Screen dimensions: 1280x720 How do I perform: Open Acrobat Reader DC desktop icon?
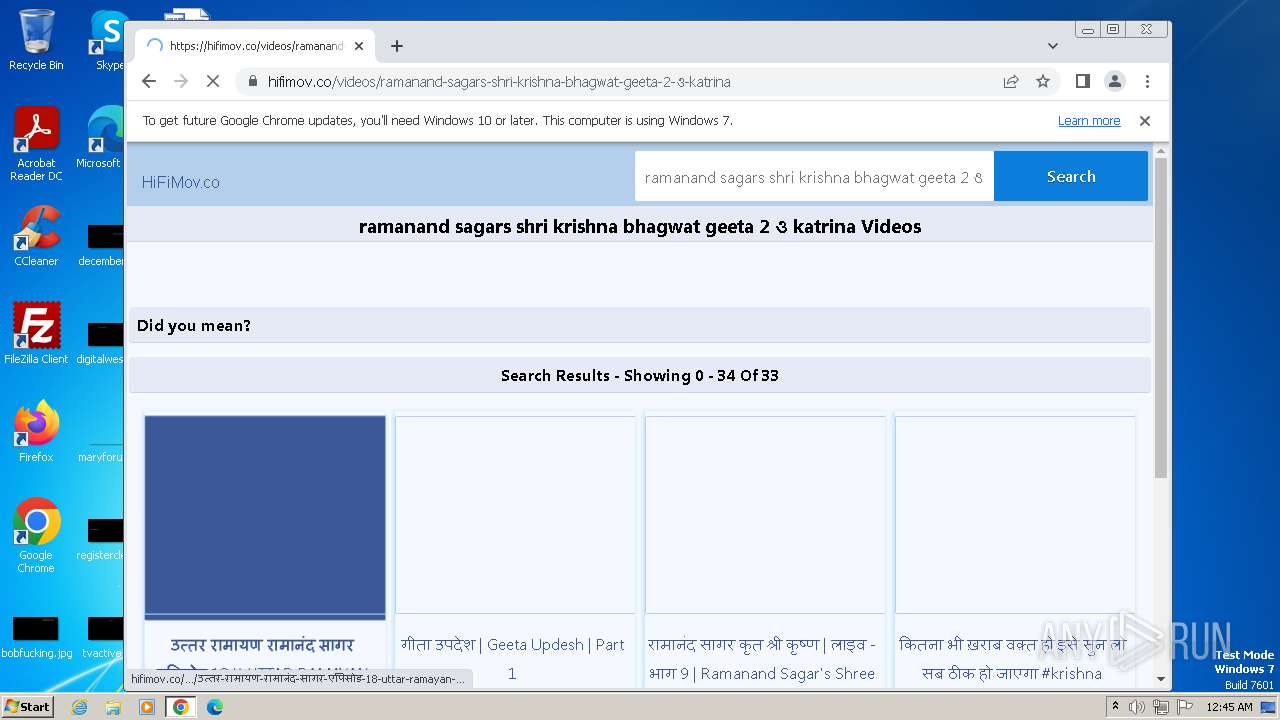coord(36,145)
